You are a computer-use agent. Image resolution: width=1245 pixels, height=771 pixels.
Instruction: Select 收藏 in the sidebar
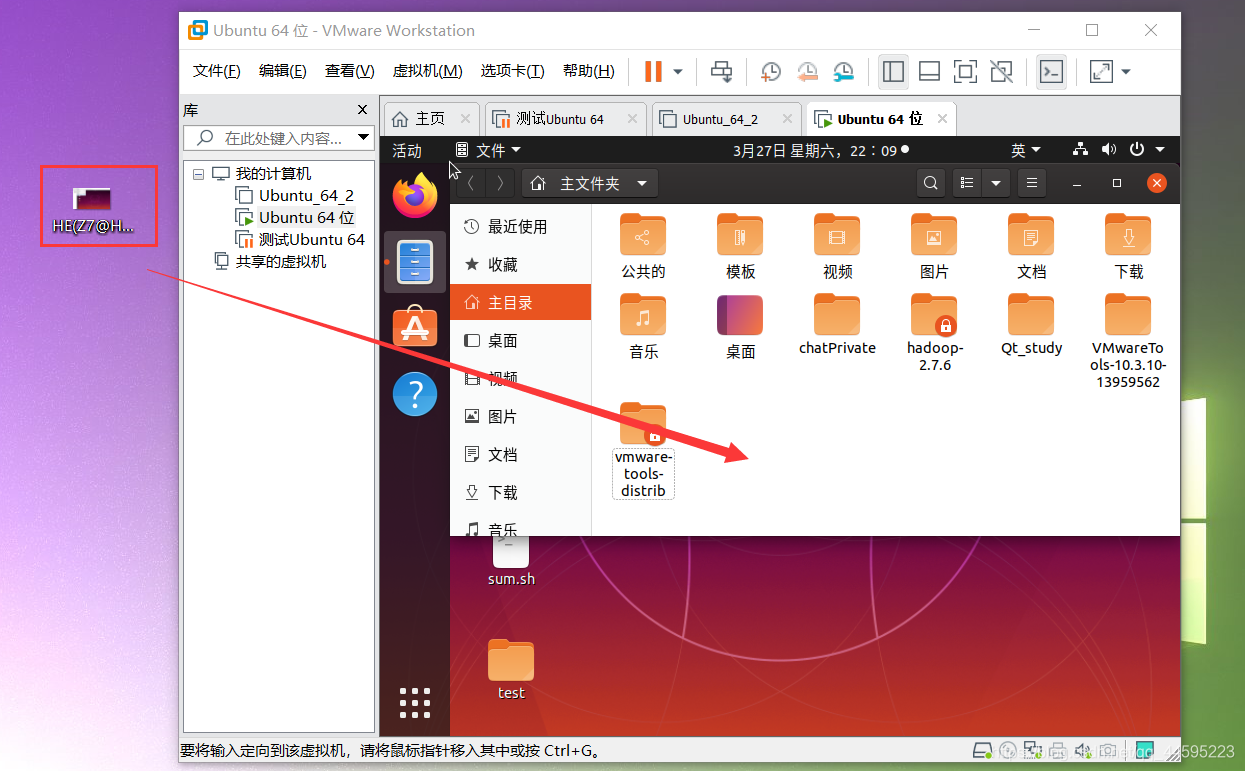coord(520,265)
